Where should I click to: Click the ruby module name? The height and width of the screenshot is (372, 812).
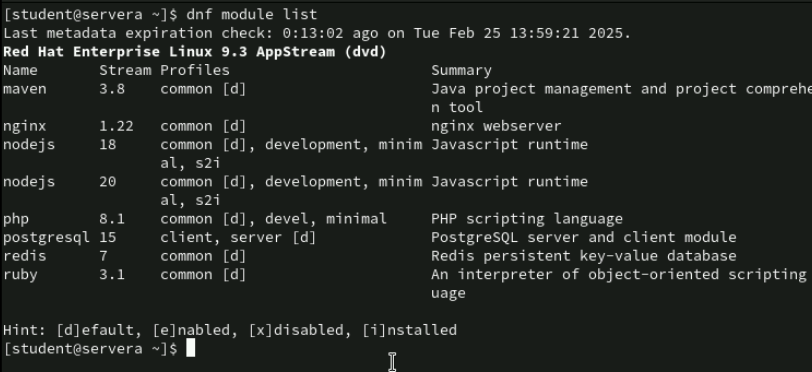pyautogui.click(x=20, y=275)
